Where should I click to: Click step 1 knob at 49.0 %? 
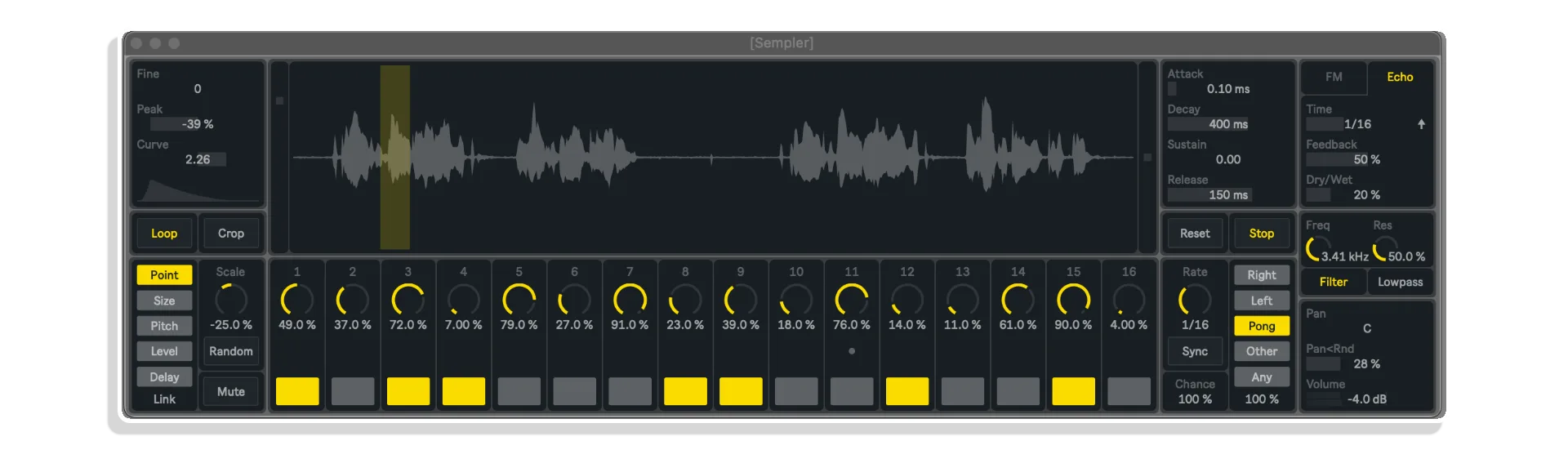[x=297, y=300]
